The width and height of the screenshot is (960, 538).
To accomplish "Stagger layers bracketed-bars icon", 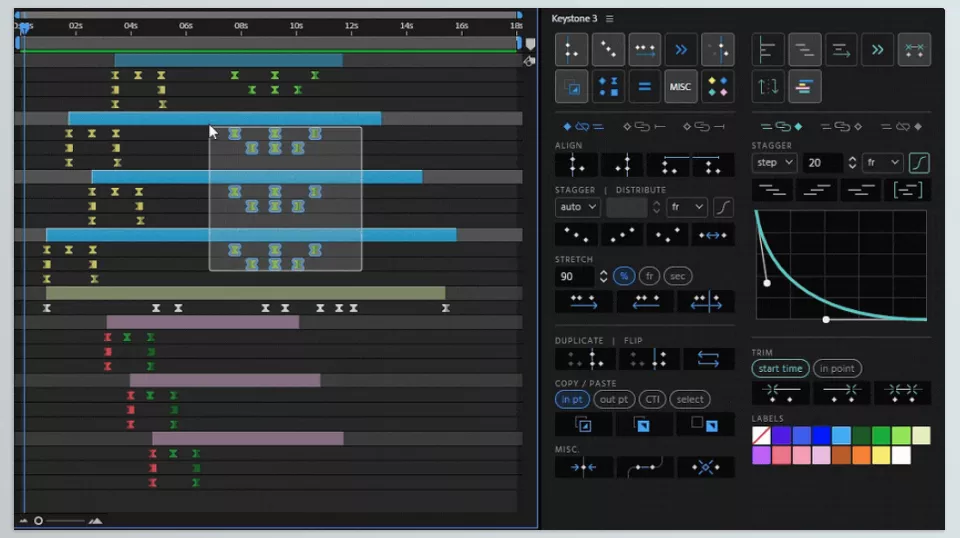I will pyautogui.click(x=907, y=190).
